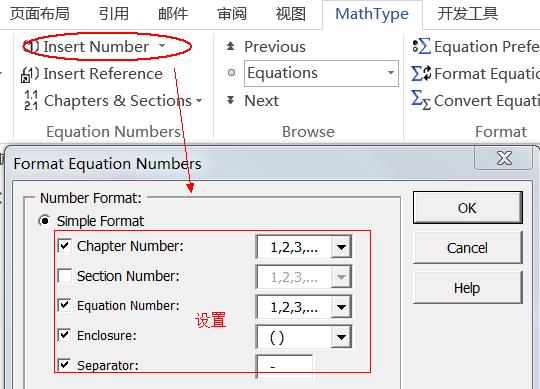Open Equation Preferences sigma icon
This screenshot has height=389, width=540.
[422, 46]
